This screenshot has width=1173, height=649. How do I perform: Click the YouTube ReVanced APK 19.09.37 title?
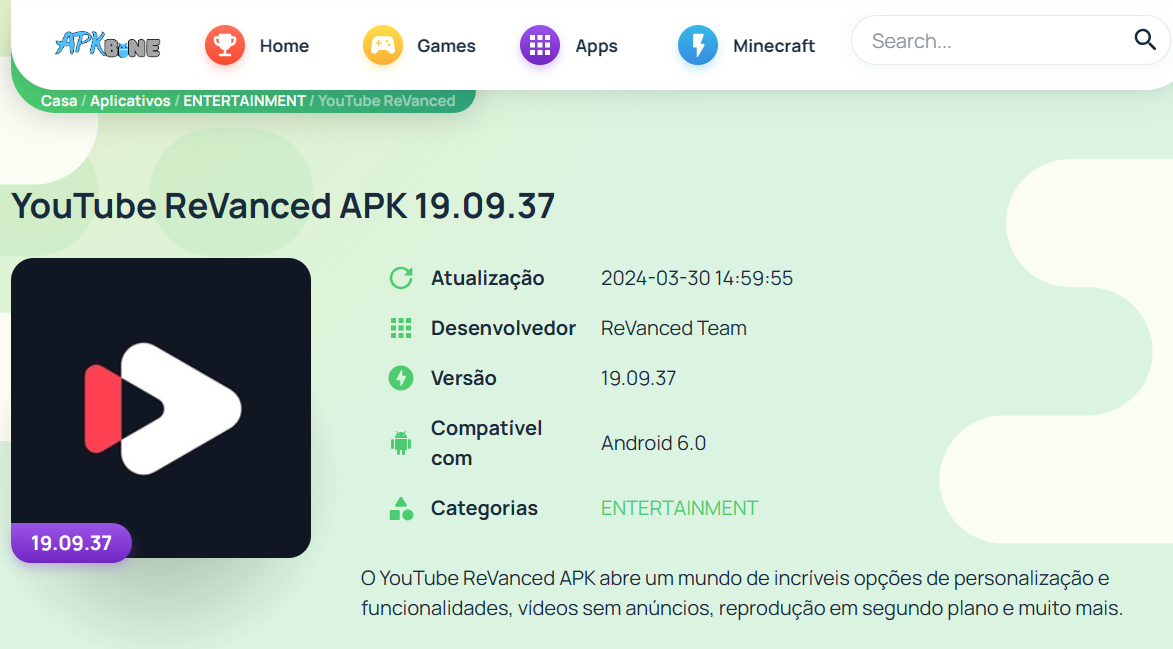click(x=283, y=206)
